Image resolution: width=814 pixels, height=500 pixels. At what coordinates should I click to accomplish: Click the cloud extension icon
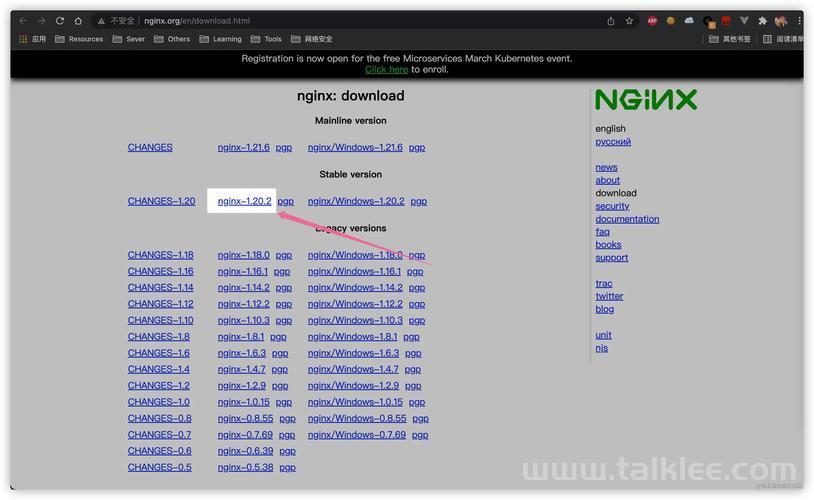click(689, 21)
